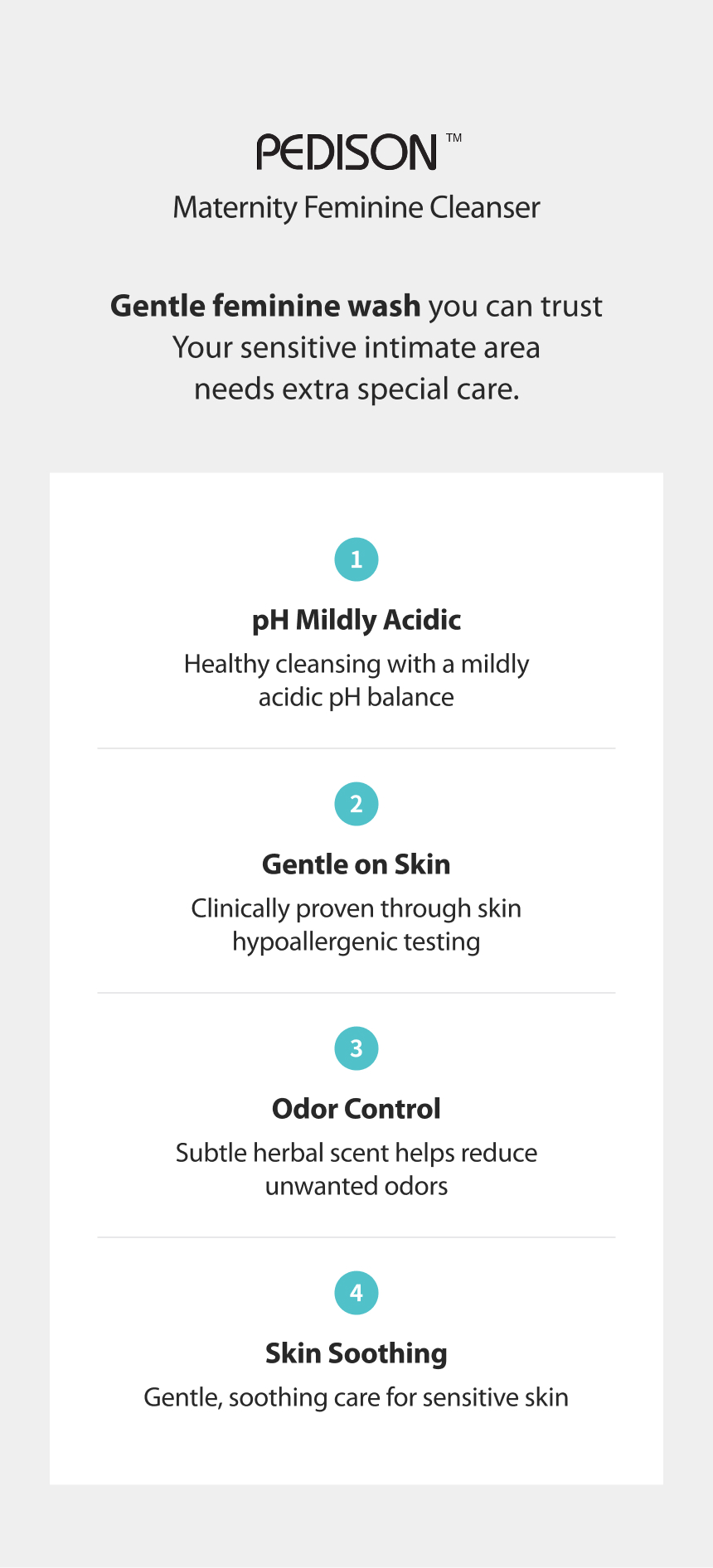Click Your sensitive intimate area line
The width and height of the screenshot is (713, 1568).
356,347
